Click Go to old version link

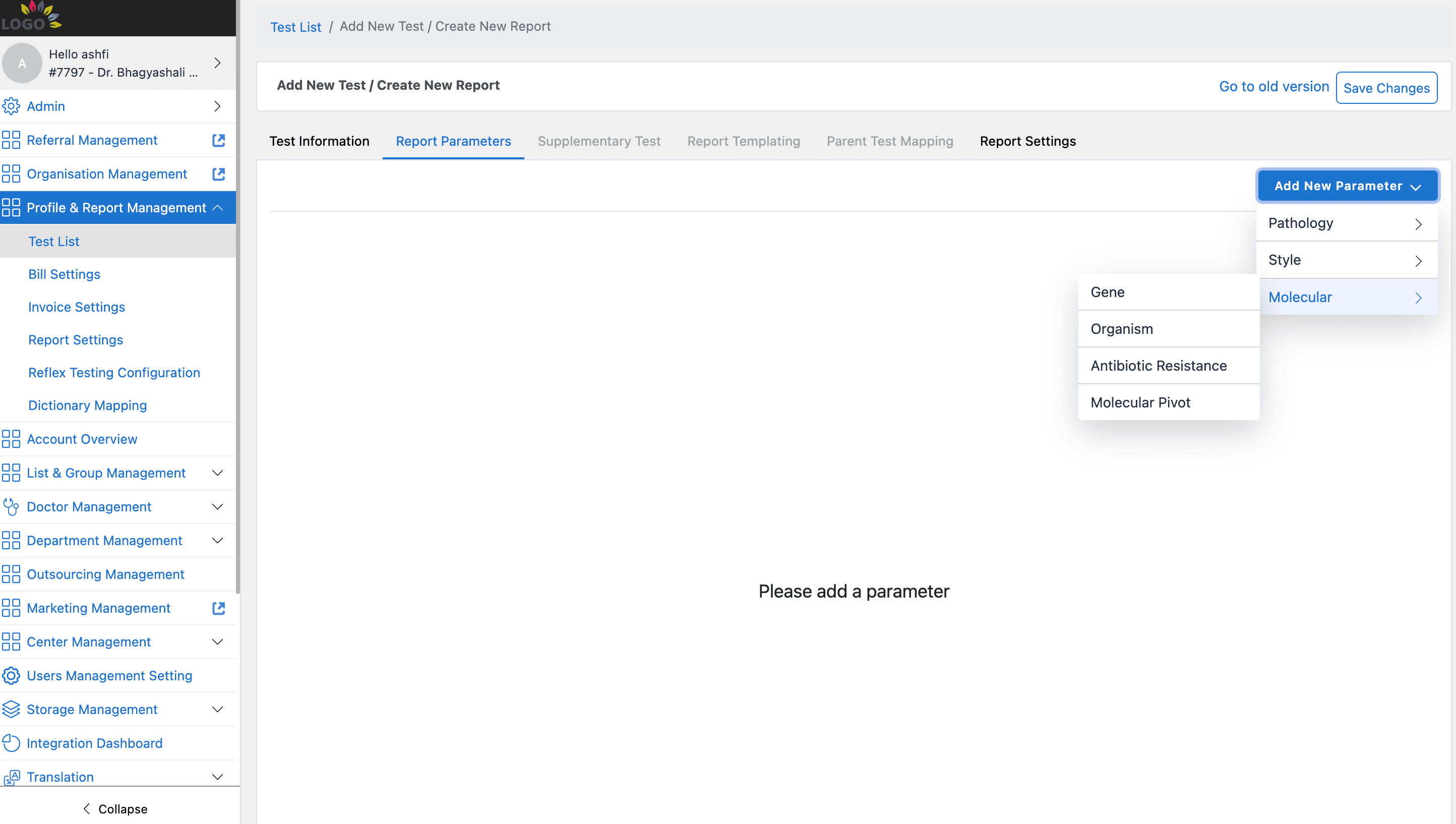(x=1273, y=86)
